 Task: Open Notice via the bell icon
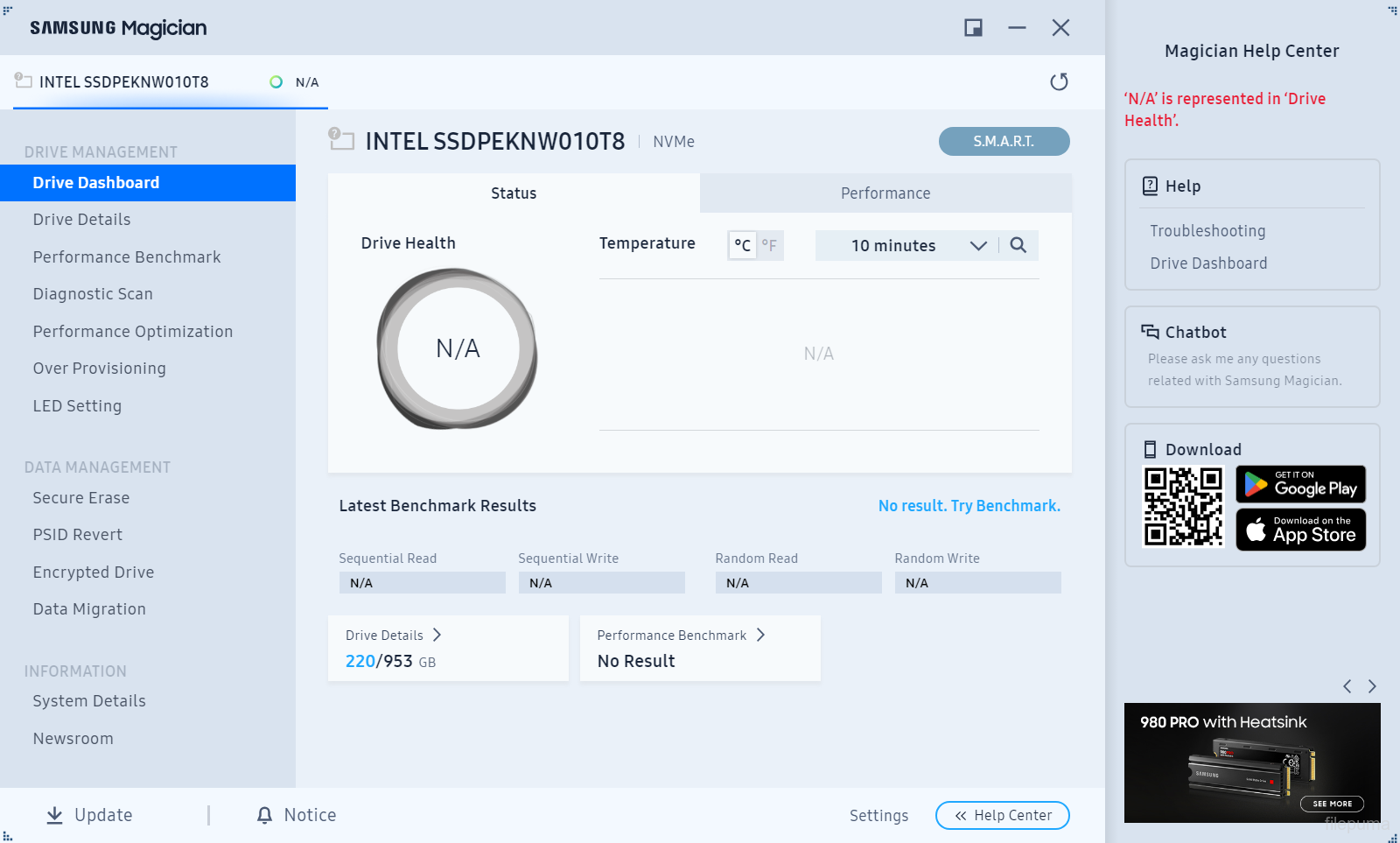coord(264,815)
